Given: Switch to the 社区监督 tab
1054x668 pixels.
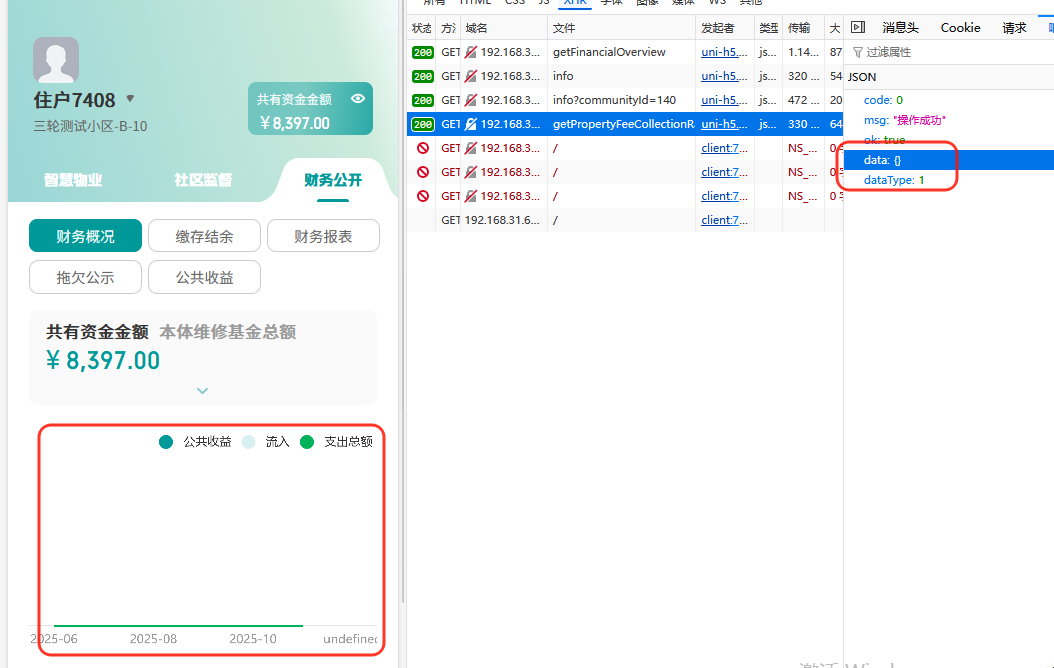Looking at the screenshot, I should (x=203, y=180).
